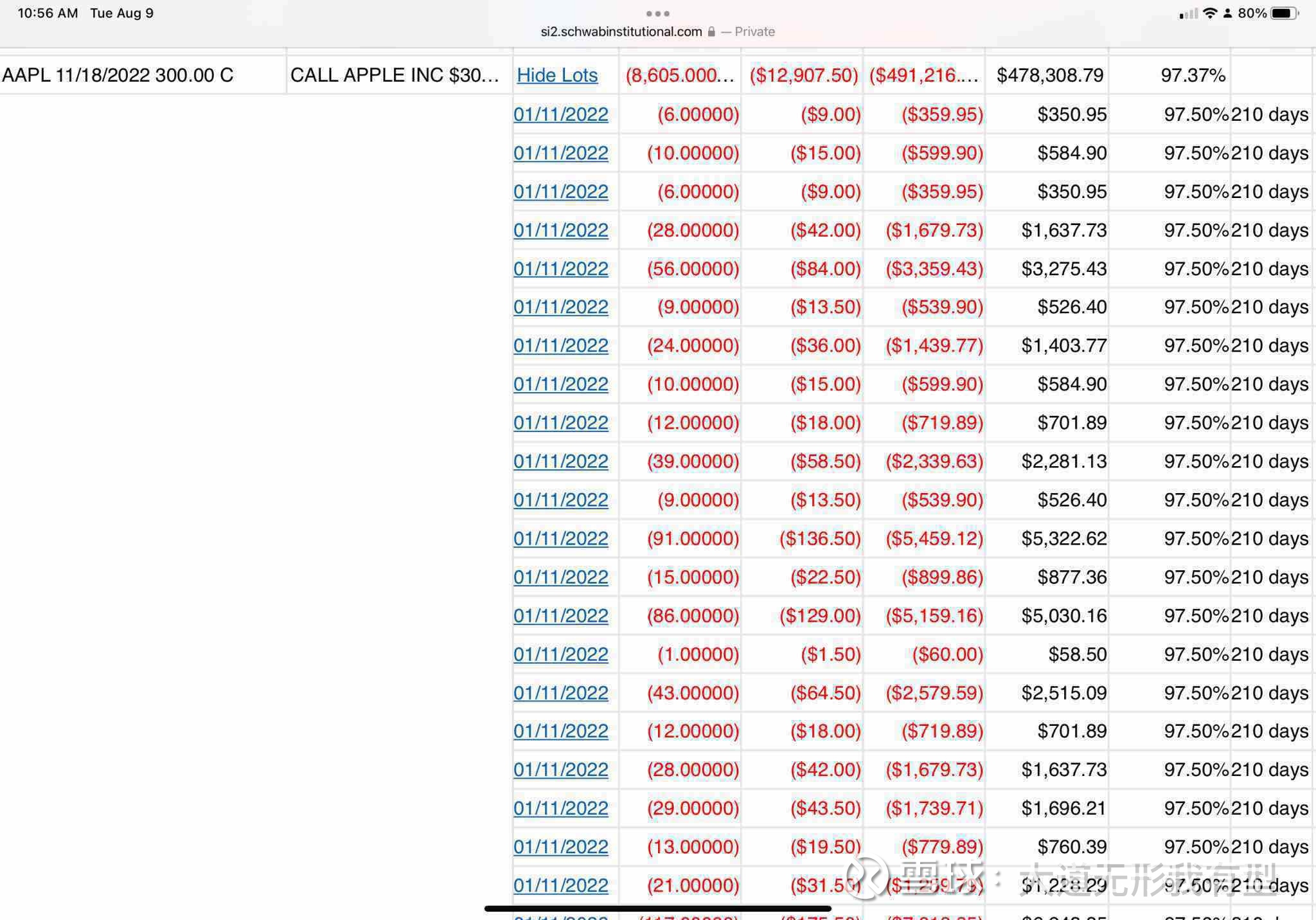The width and height of the screenshot is (1316, 920).
Task: Open the 01/11/2022 lot with 39.00000 quantity
Action: coord(560,461)
